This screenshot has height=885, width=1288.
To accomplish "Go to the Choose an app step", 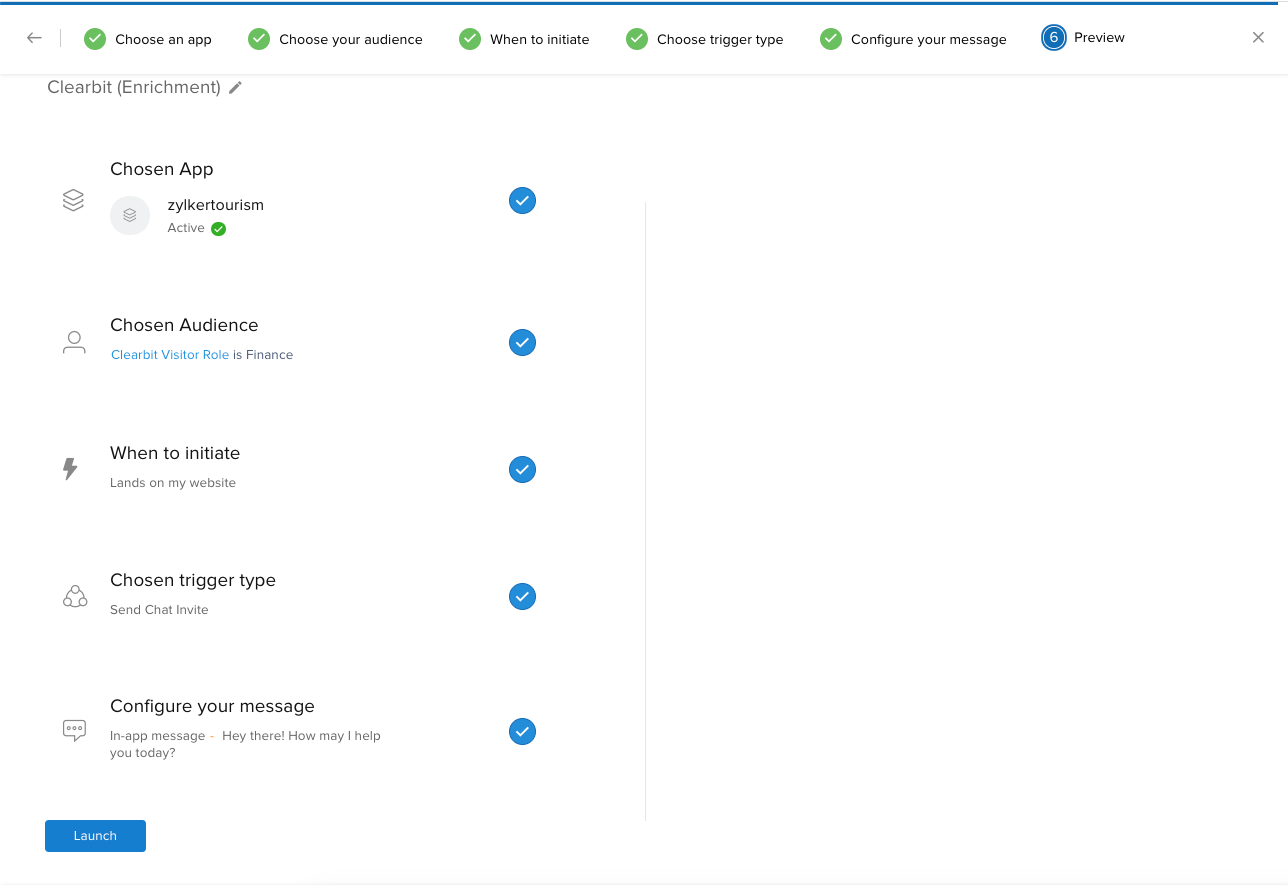I will pyautogui.click(x=163, y=40).
